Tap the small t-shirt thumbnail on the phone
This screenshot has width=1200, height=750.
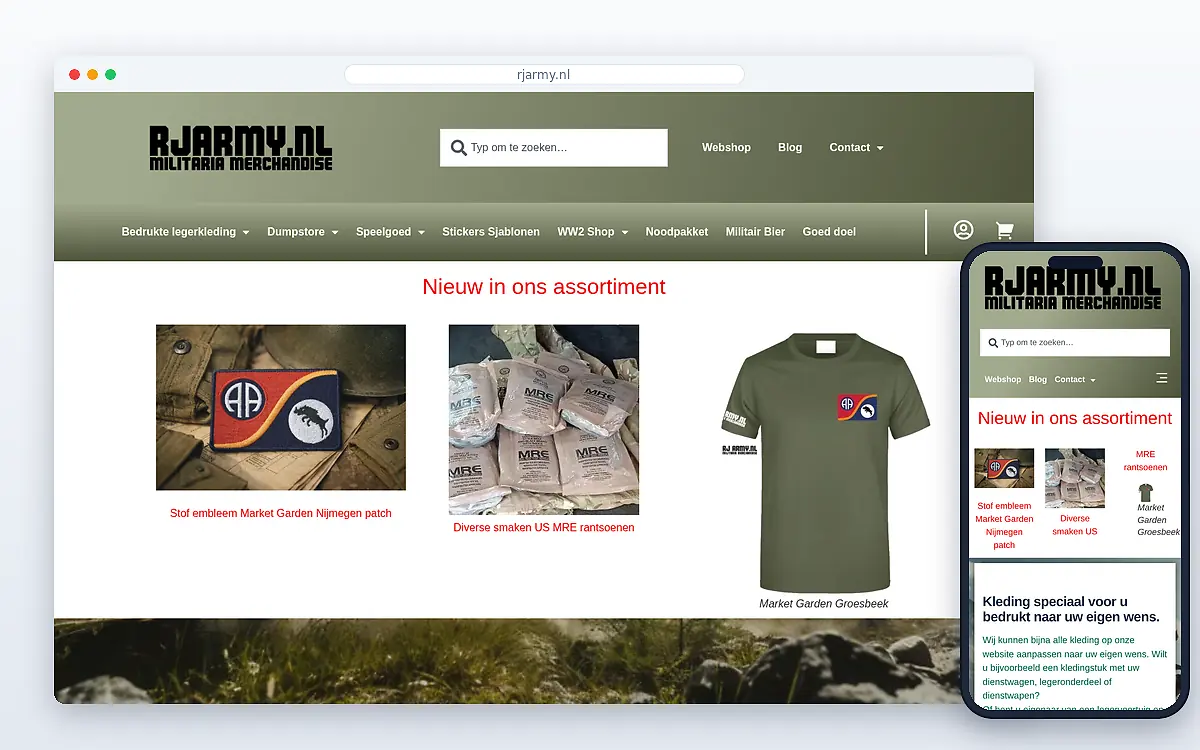click(1145, 492)
